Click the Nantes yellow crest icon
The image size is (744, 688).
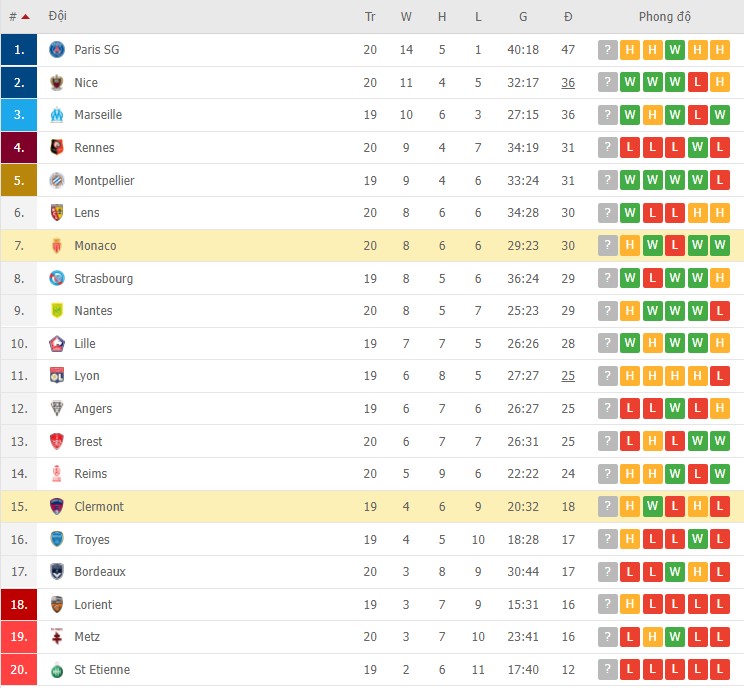coord(57,311)
